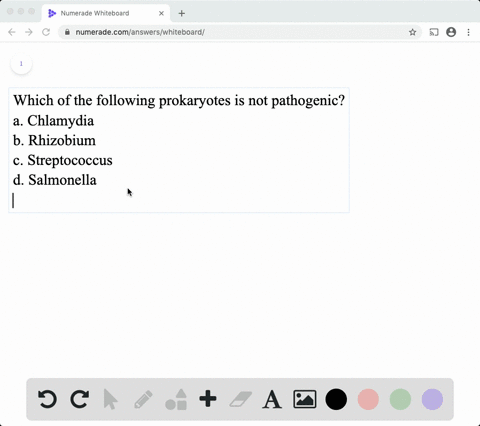Image resolution: width=480 pixels, height=426 pixels.
Task: Open the shapes tool
Action: coord(176,399)
